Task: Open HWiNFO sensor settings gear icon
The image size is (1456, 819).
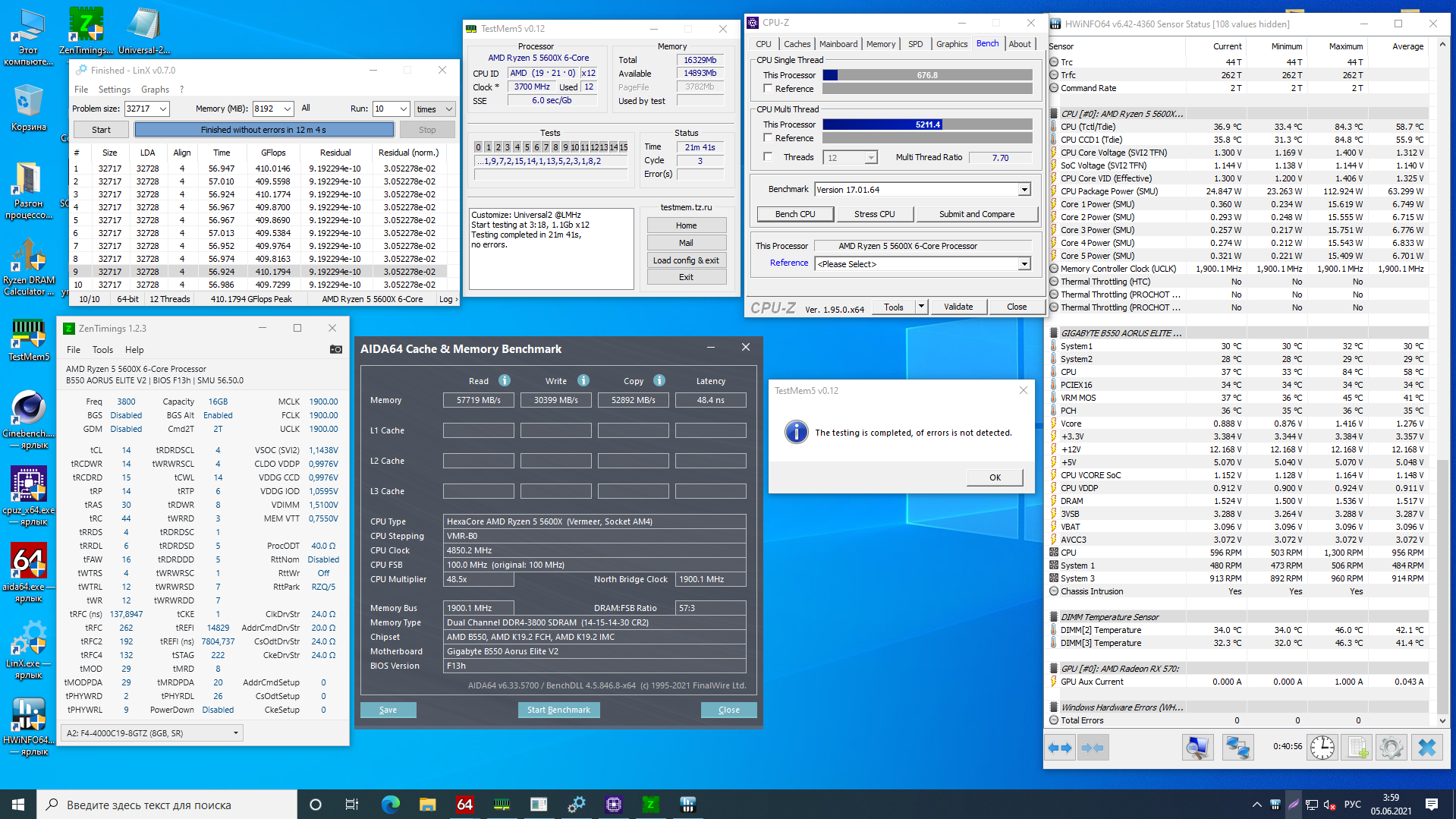Action: 1391,748
